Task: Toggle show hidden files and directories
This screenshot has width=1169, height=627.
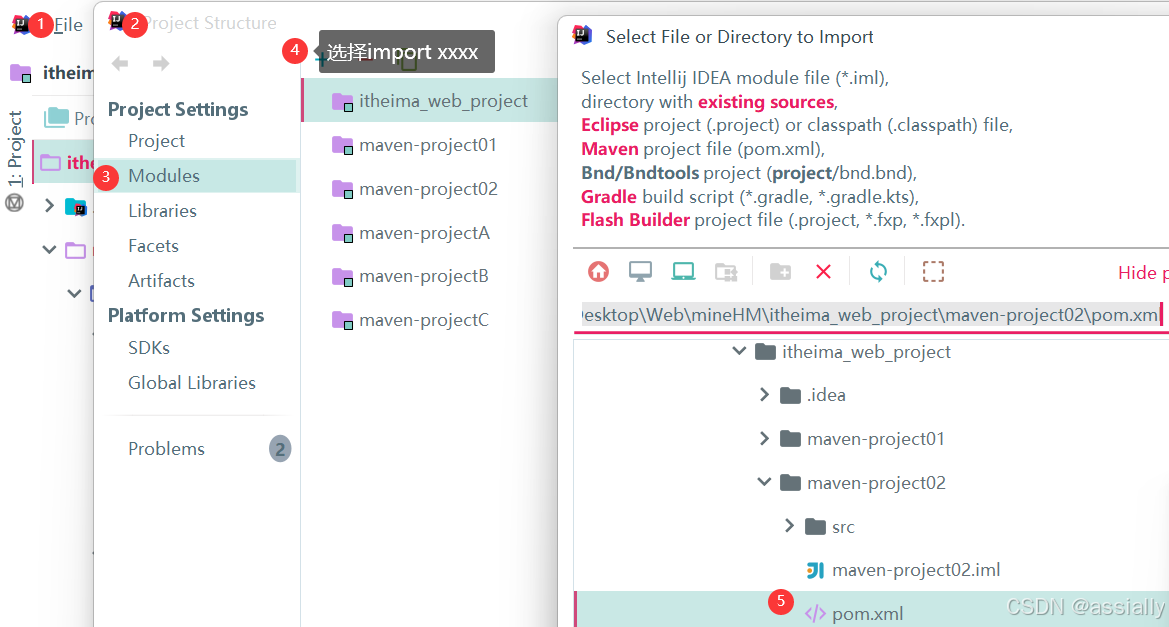Action: (x=933, y=272)
